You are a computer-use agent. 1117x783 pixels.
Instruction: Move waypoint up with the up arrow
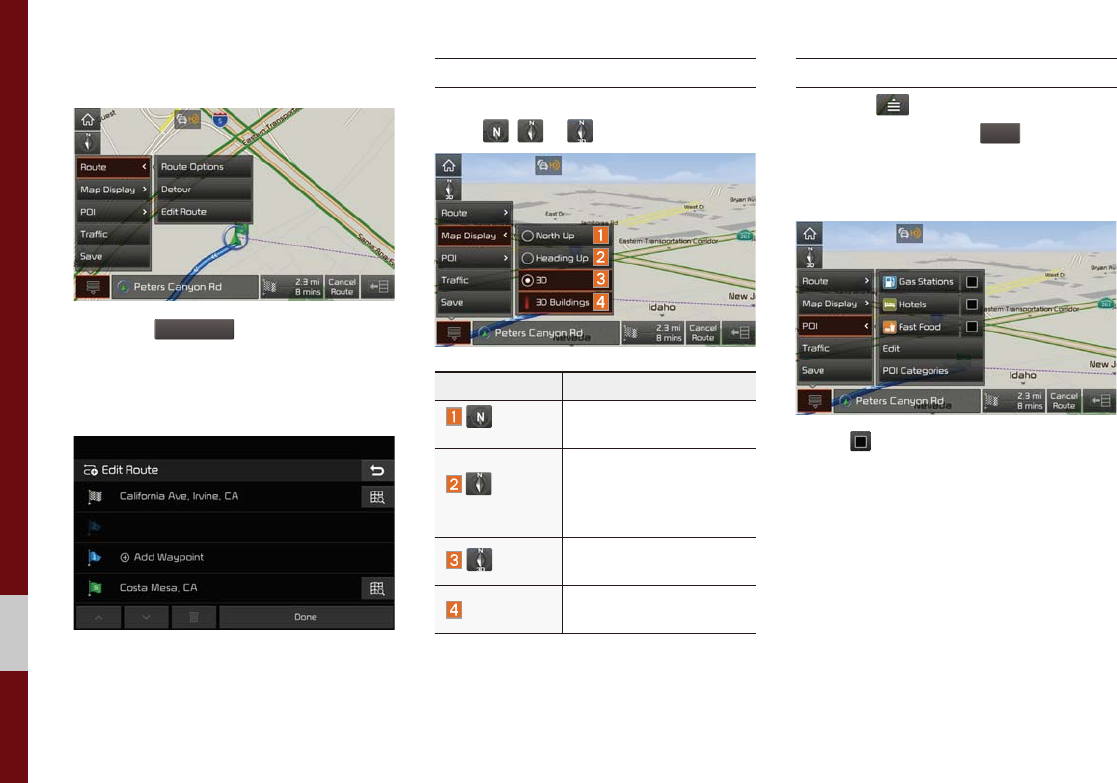98,617
